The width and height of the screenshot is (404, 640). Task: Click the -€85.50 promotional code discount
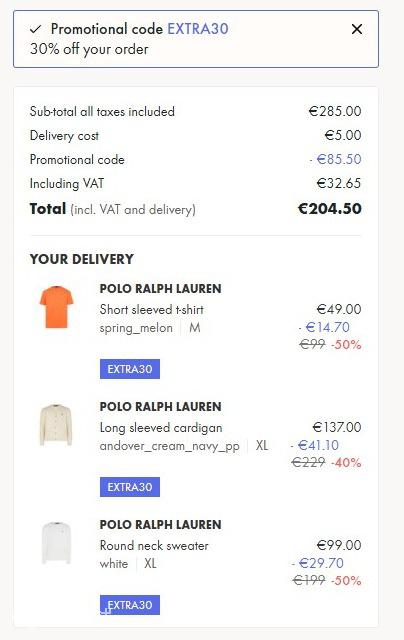tap(335, 159)
